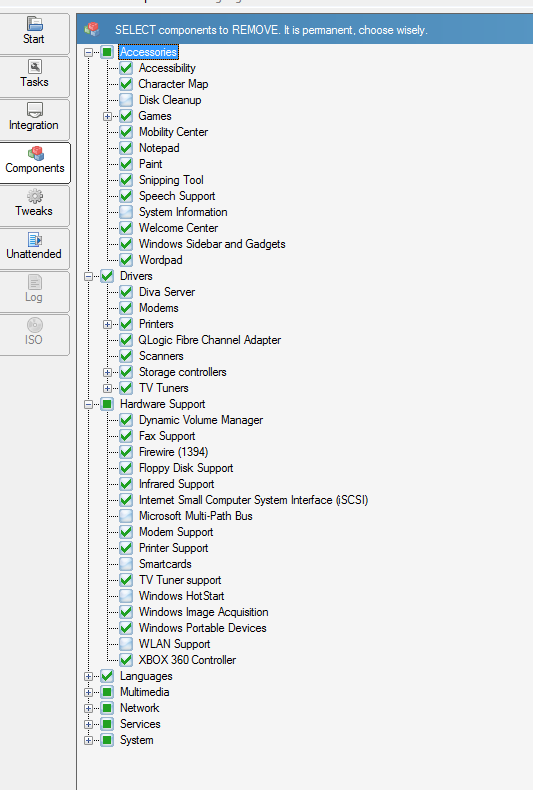Toggle the WLAN Support checkbox
Image resolution: width=533 pixels, height=790 pixels.
tap(126, 644)
